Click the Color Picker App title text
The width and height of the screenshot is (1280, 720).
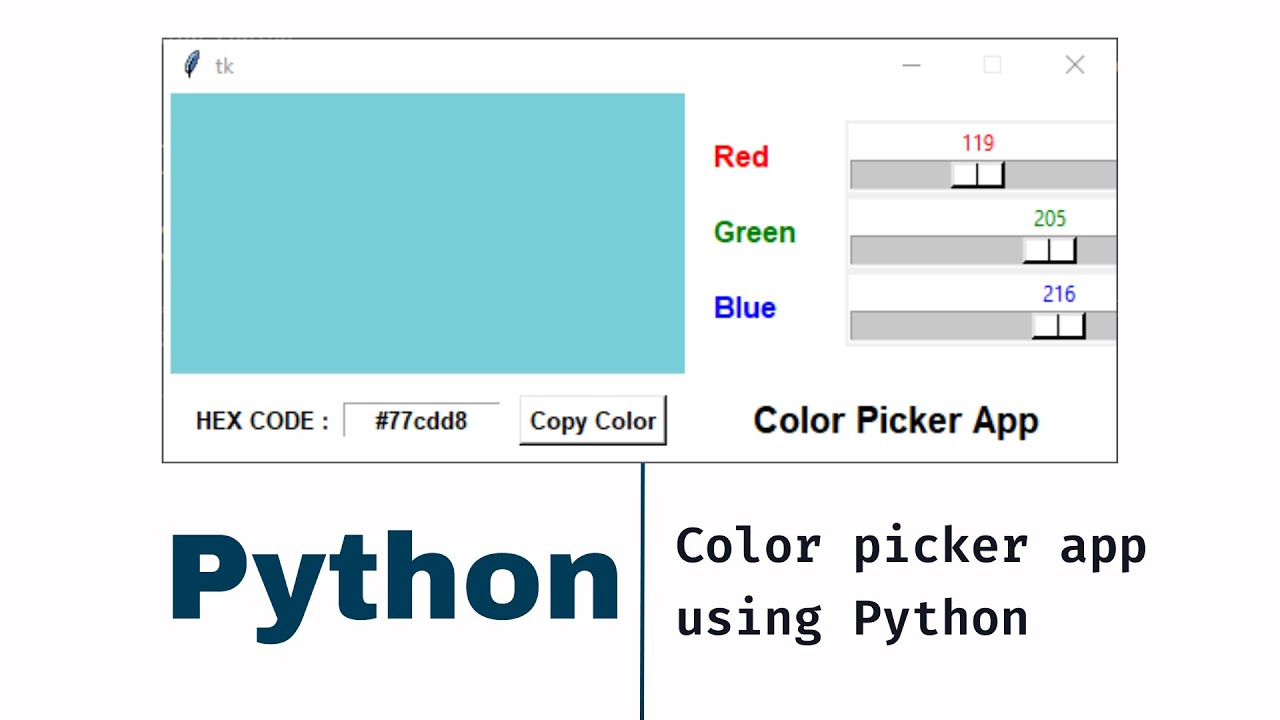point(895,420)
